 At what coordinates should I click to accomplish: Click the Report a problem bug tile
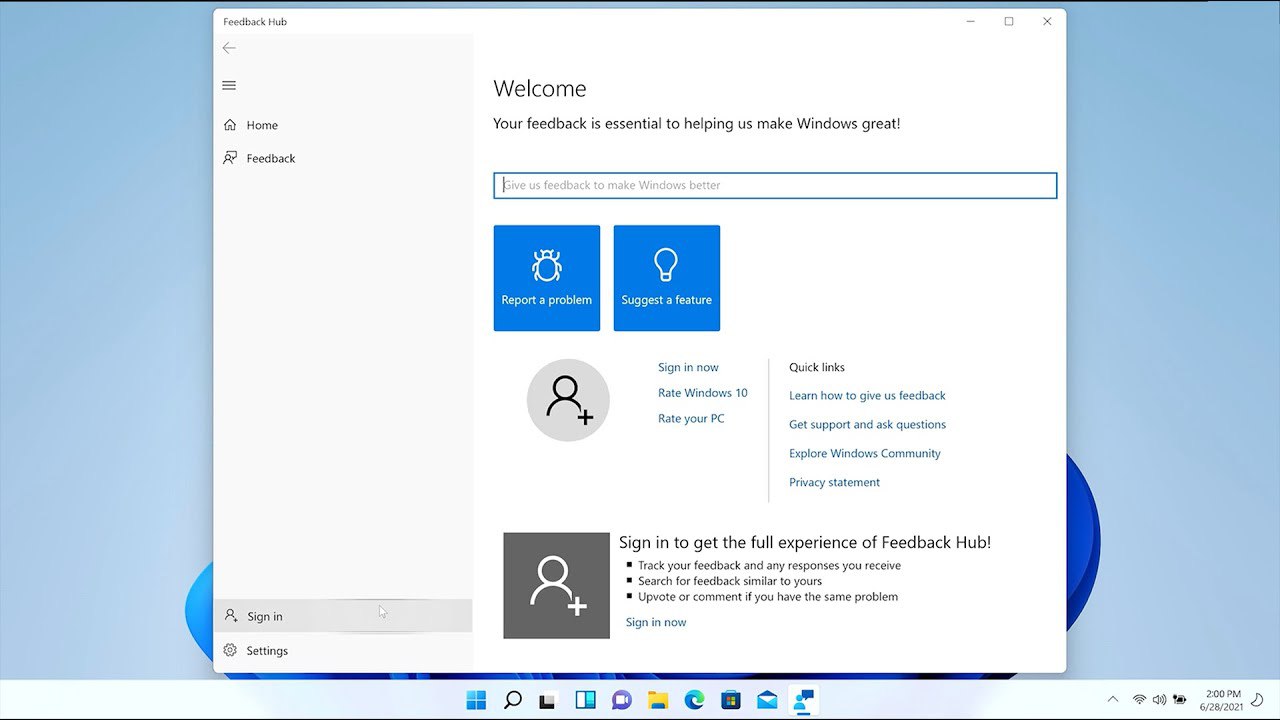546,278
